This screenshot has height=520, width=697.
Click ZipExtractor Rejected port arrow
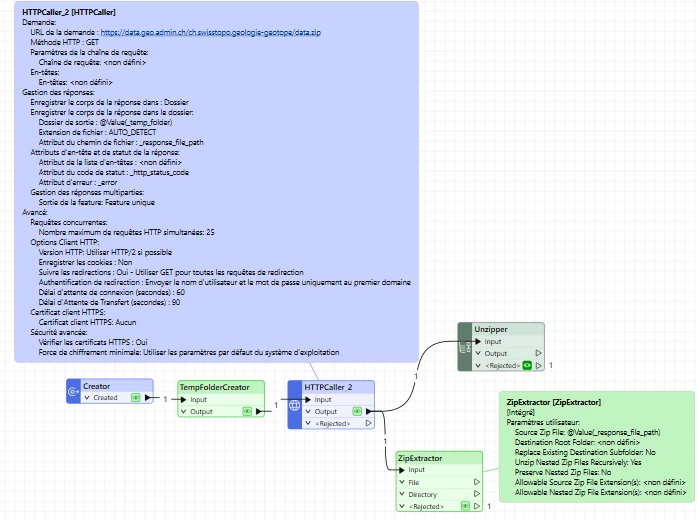(x=477, y=506)
